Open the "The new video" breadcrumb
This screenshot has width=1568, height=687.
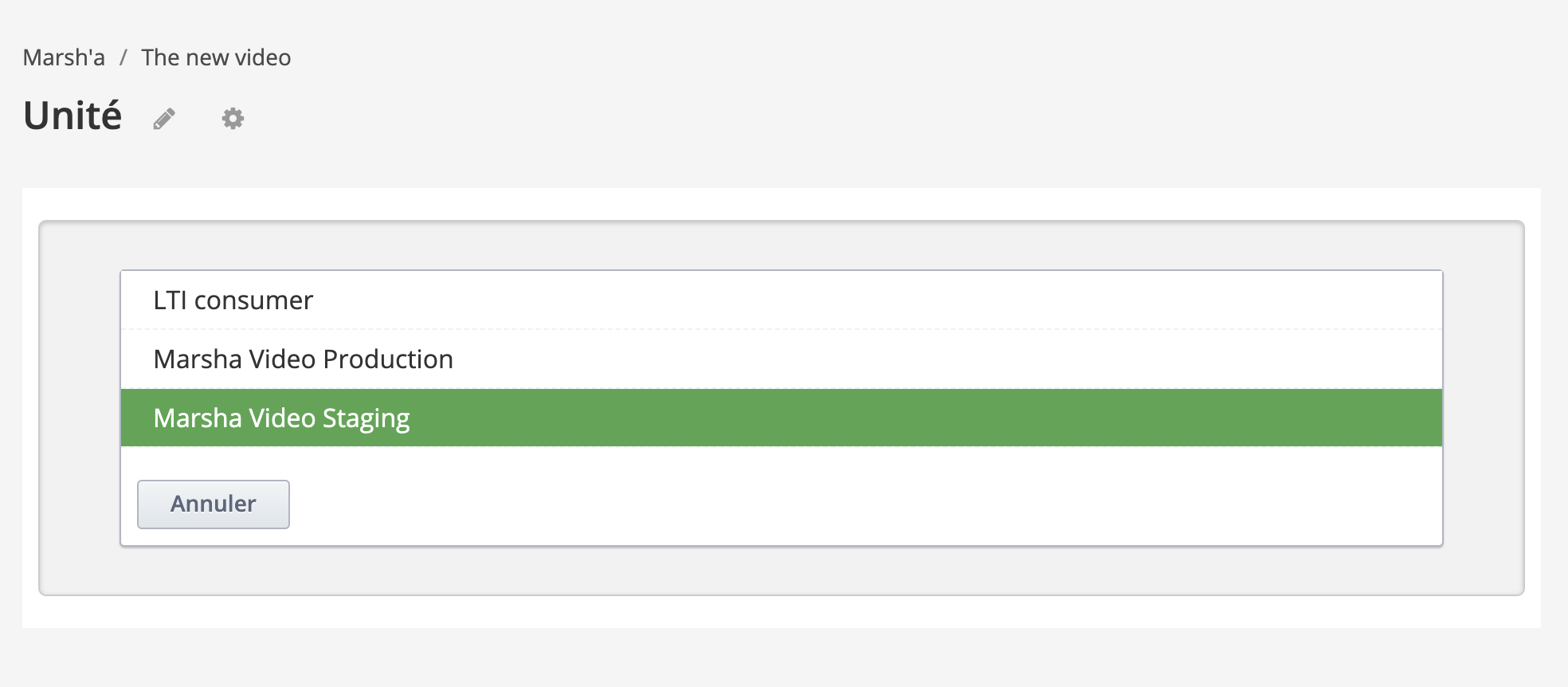216,57
